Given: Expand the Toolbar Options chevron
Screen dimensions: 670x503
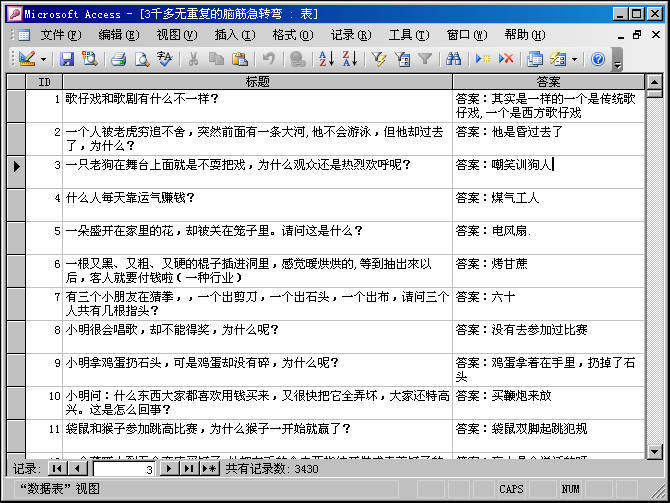Looking at the screenshot, I should 617,59.
